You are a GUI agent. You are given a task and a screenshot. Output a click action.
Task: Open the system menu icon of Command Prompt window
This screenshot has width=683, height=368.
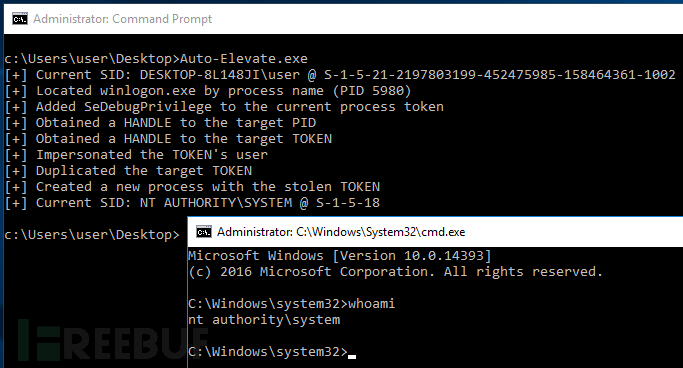20,19
